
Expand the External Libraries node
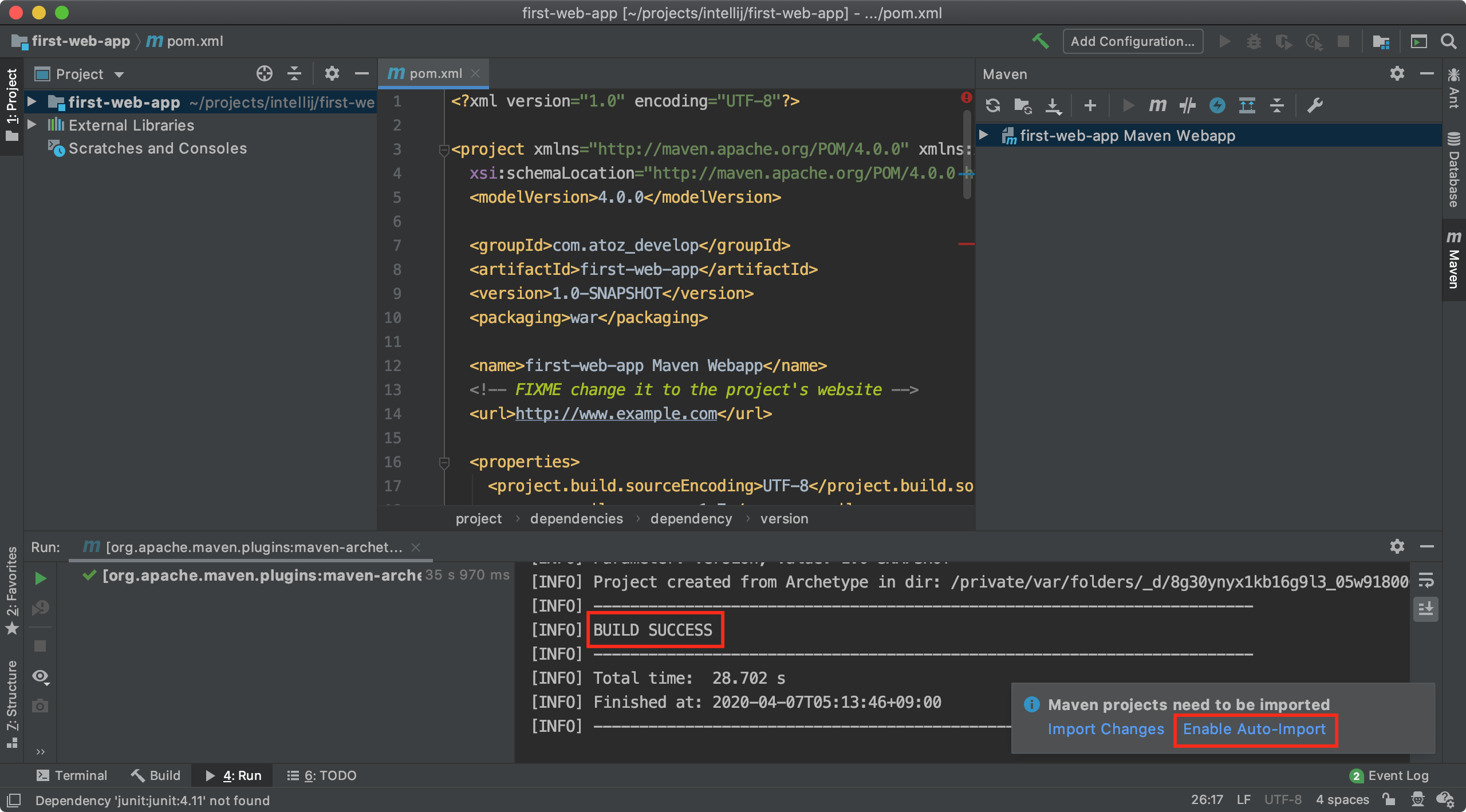click(31, 125)
